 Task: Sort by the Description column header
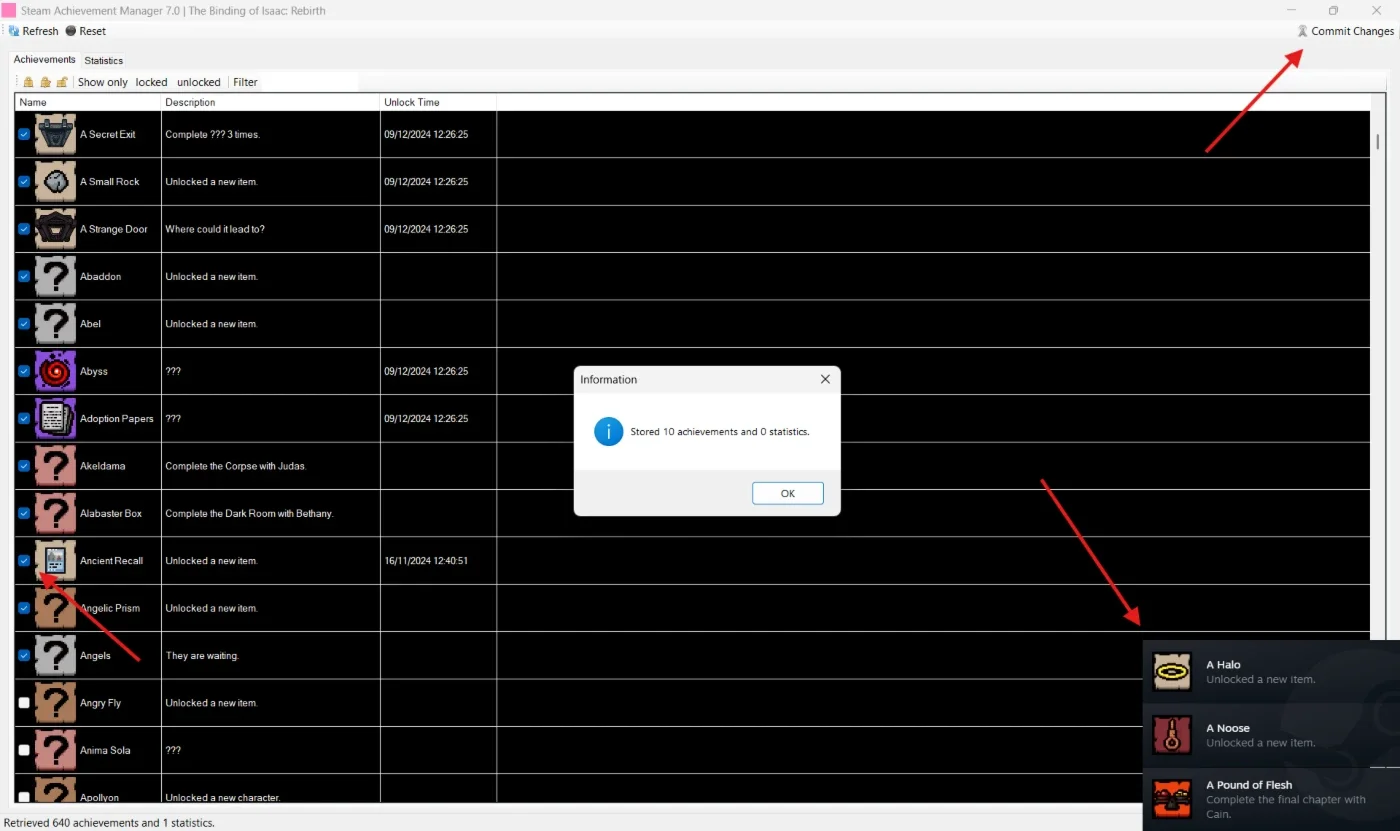pyautogui.click(x=271, y=102)
